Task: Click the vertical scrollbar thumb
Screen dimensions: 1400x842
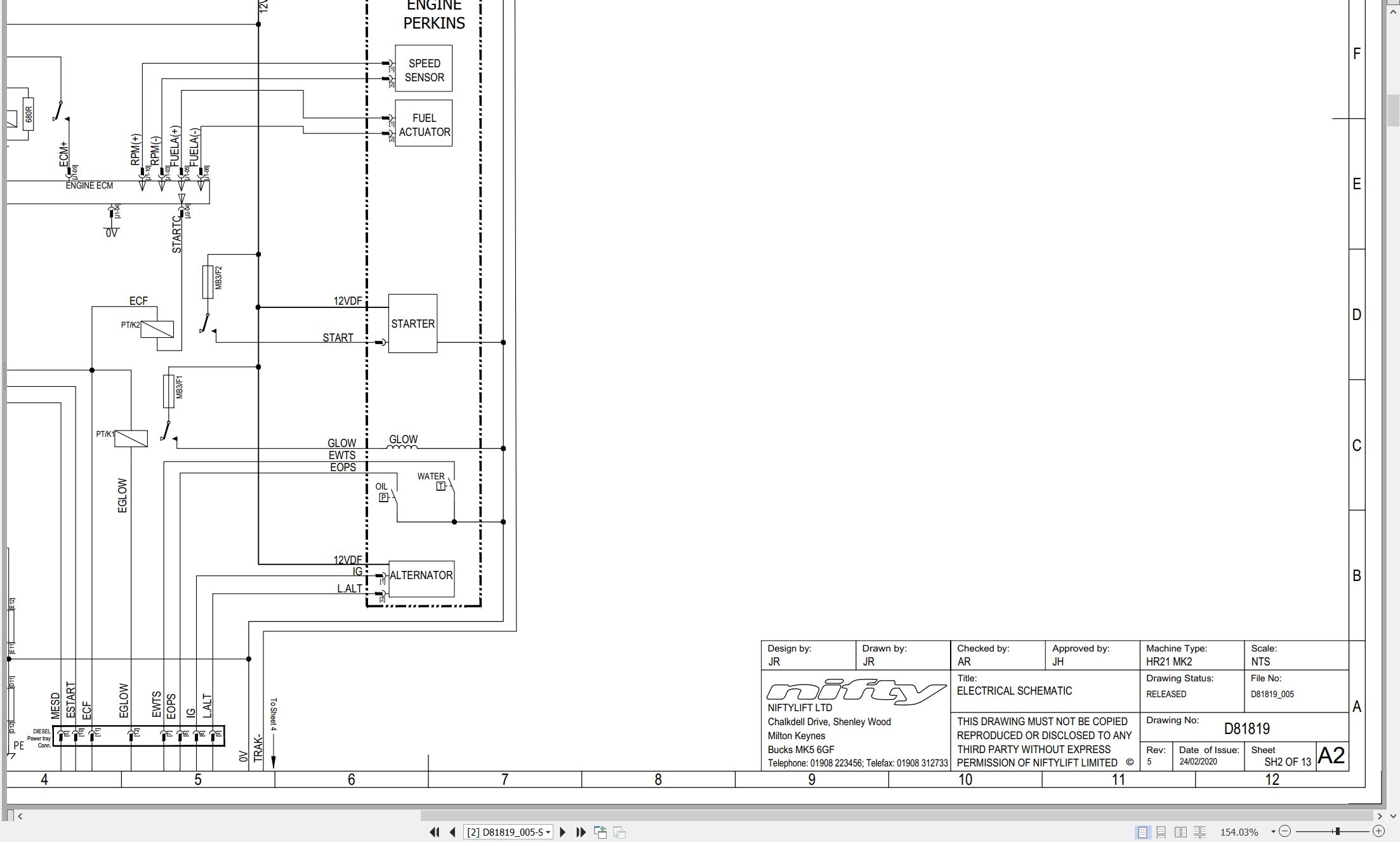Action: pos(1394,110)
